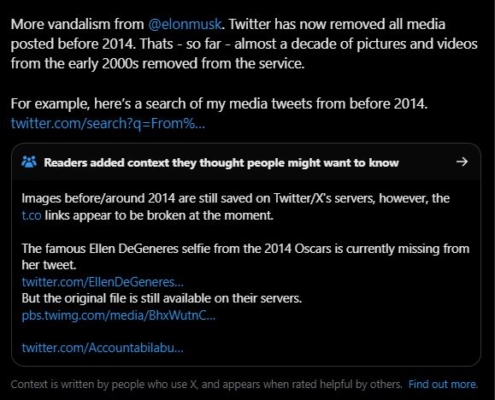Click the "famous Ellen DeGeneres selfie" sentence
The width and height of the screenshot is (495, 400).
[245, 257]
